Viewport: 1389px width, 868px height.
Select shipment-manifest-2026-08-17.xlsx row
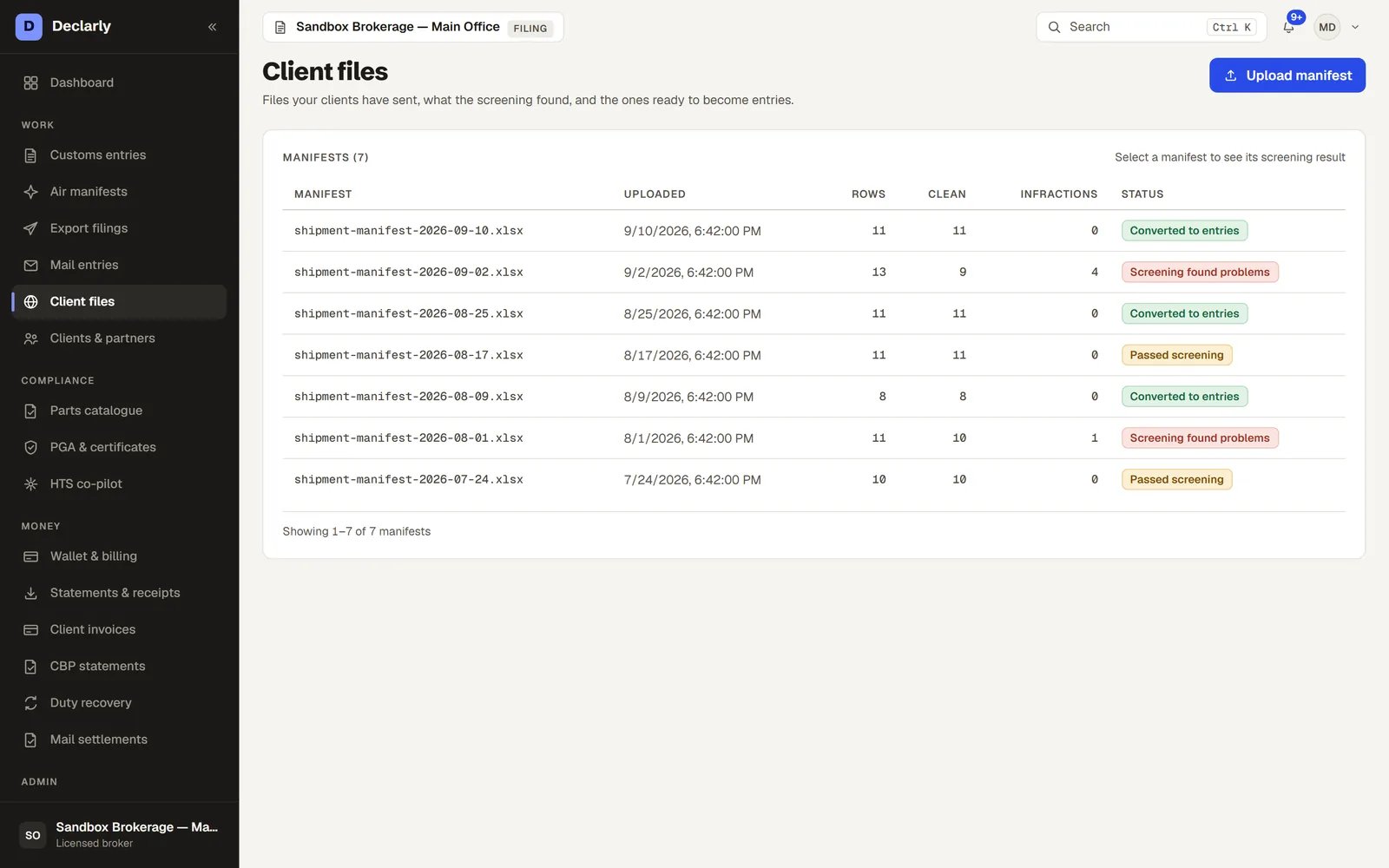(x=813, y=355)
